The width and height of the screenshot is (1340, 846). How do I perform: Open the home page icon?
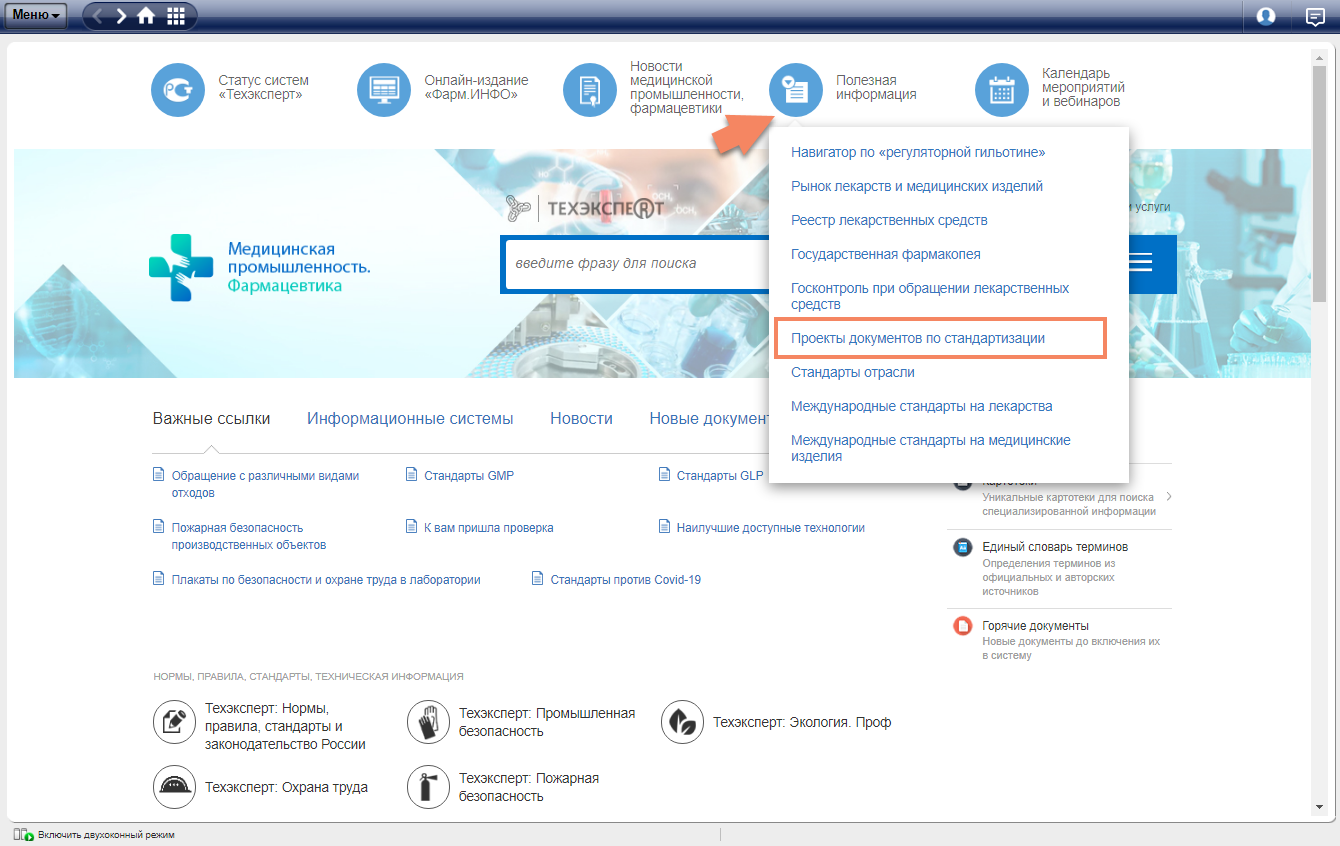click(x=146, y=16)
